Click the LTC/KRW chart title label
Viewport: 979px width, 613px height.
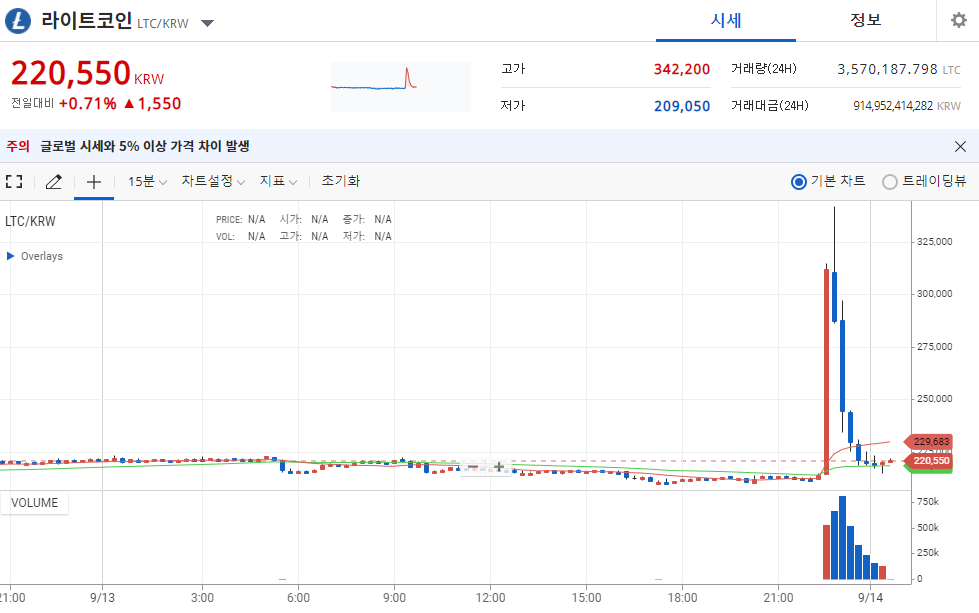click(30, 221)
